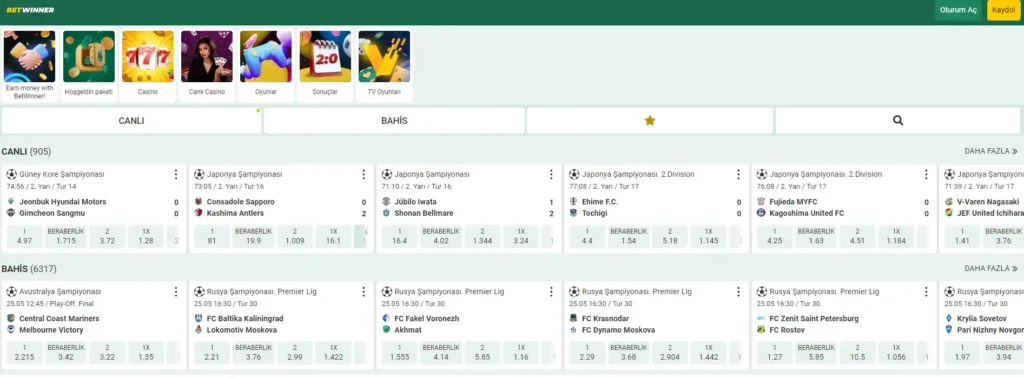Image resolution: width=1024 pixels, height=378 pixels.
Task: Switch to the BAHİS tab
Action: 394,121
